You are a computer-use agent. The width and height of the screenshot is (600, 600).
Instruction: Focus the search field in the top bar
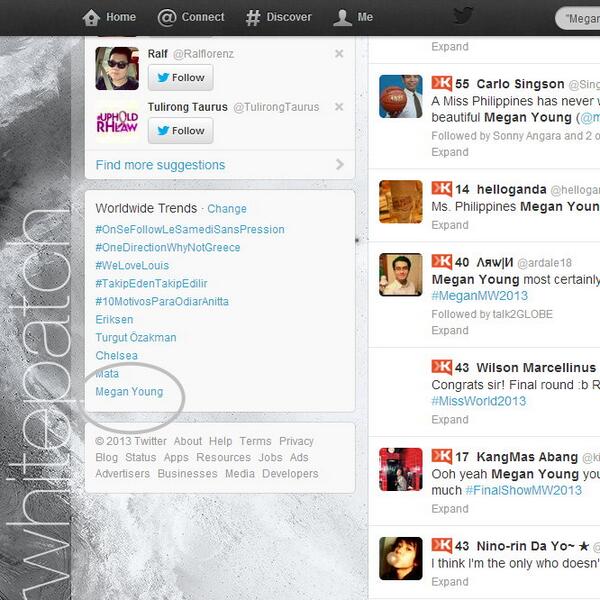578,18
